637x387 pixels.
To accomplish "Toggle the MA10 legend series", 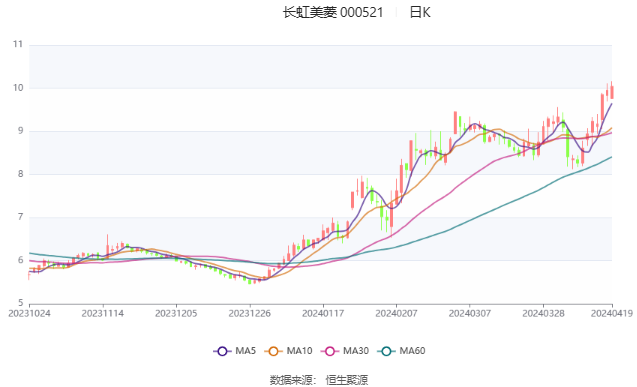I will click(x=288, y=351).
